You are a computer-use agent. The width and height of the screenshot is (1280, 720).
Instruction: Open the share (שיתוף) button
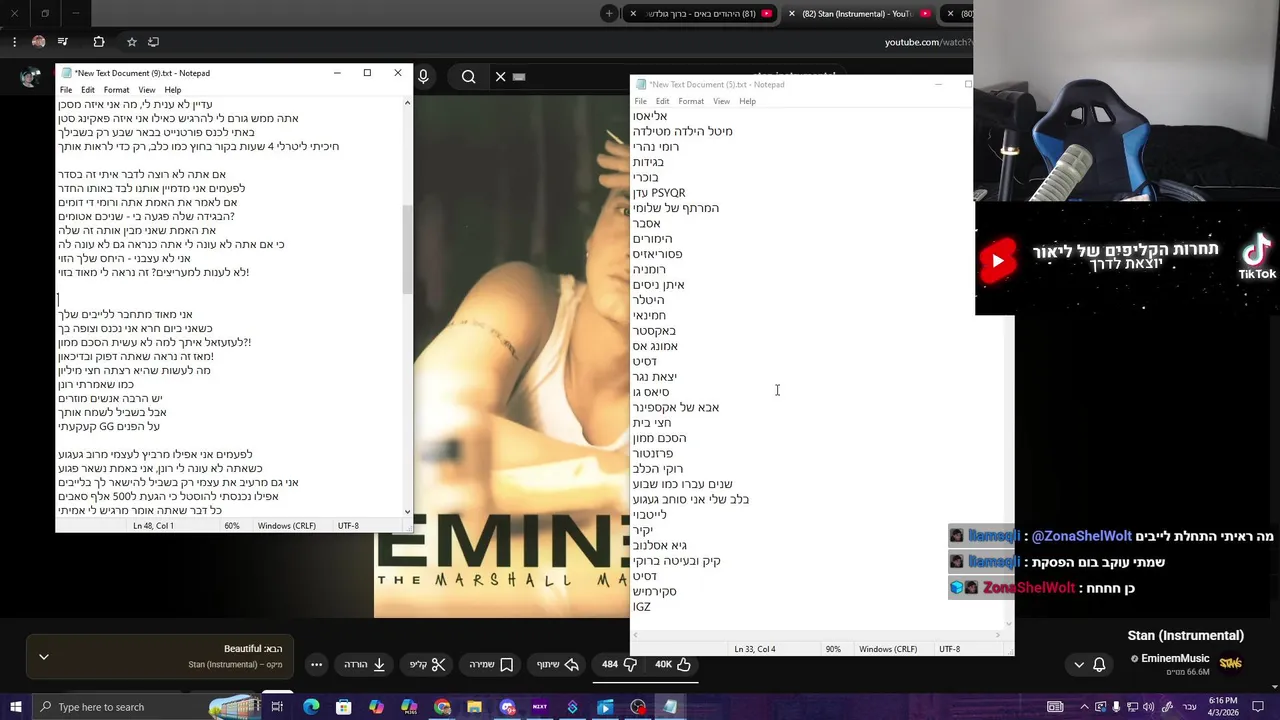[558, 664]
